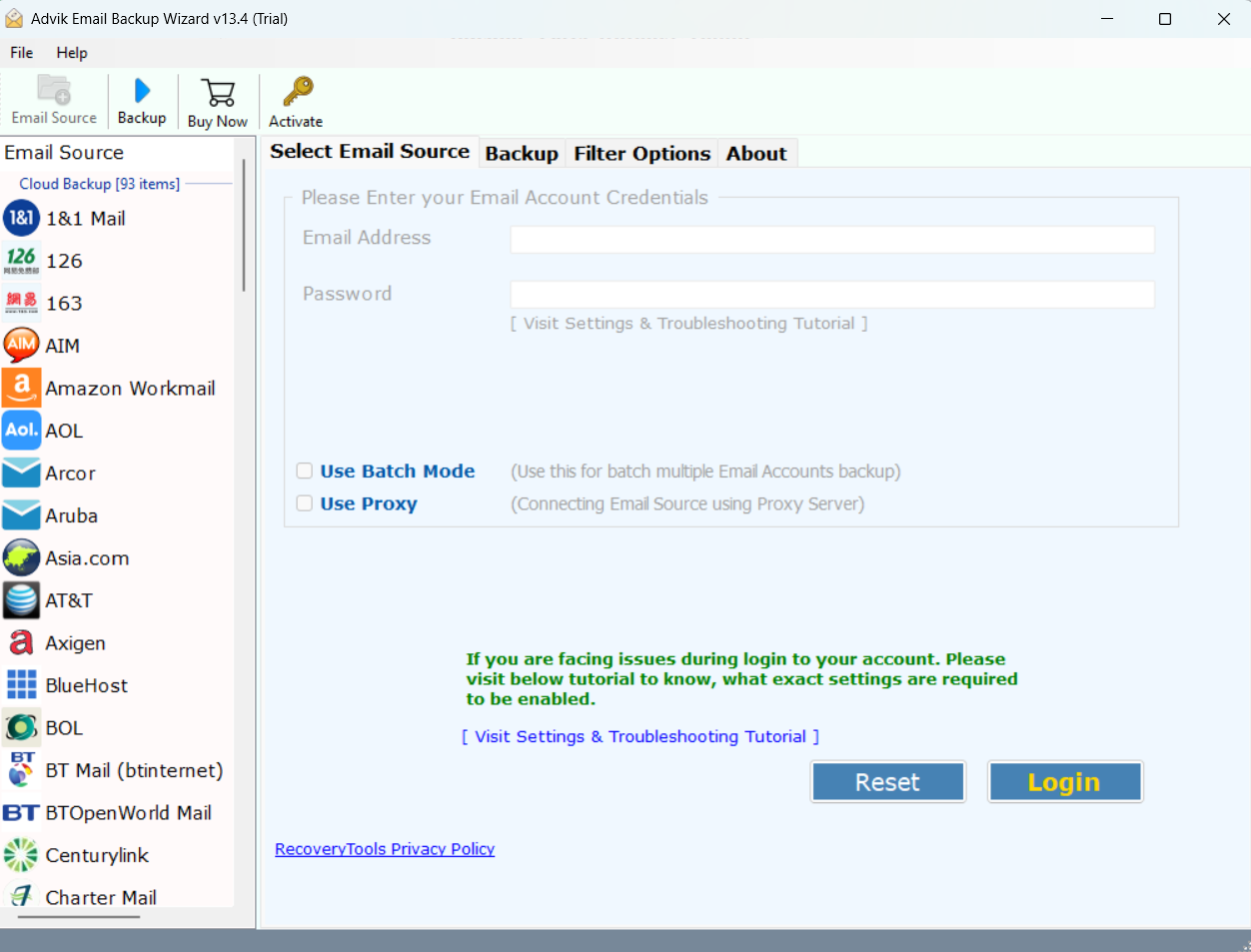
Task: Enable Use Proxy checkbox
Action: click(x=305, y=503)
